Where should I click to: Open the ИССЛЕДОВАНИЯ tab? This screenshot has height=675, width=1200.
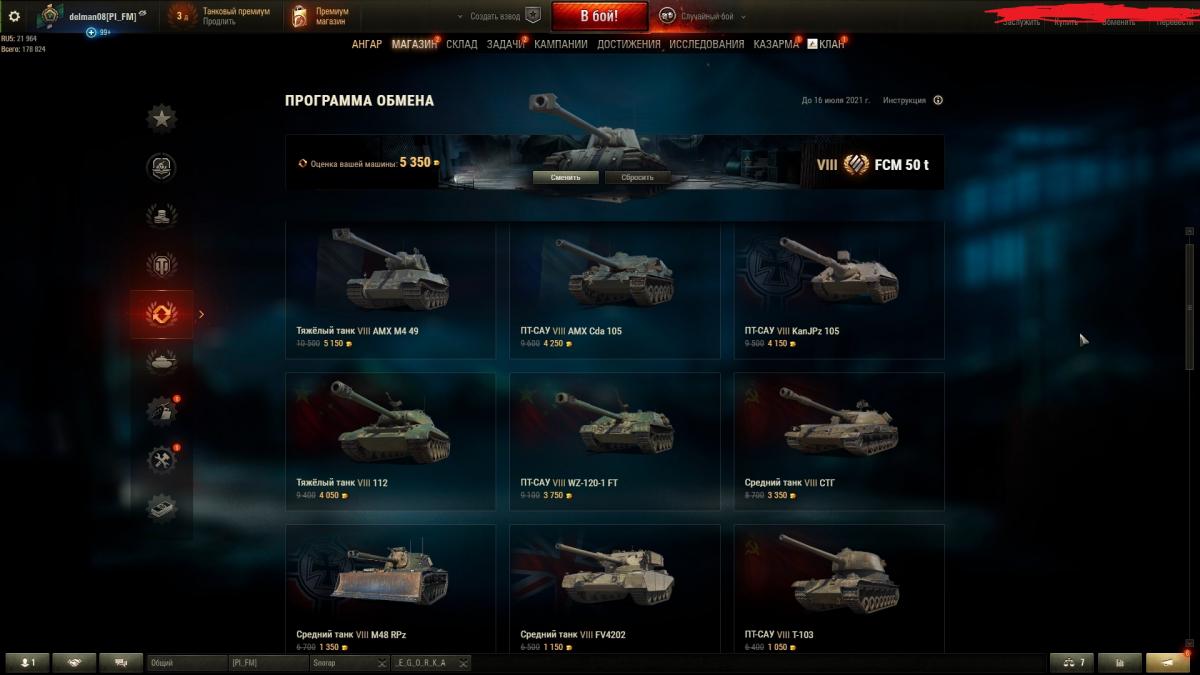(706, 44)
